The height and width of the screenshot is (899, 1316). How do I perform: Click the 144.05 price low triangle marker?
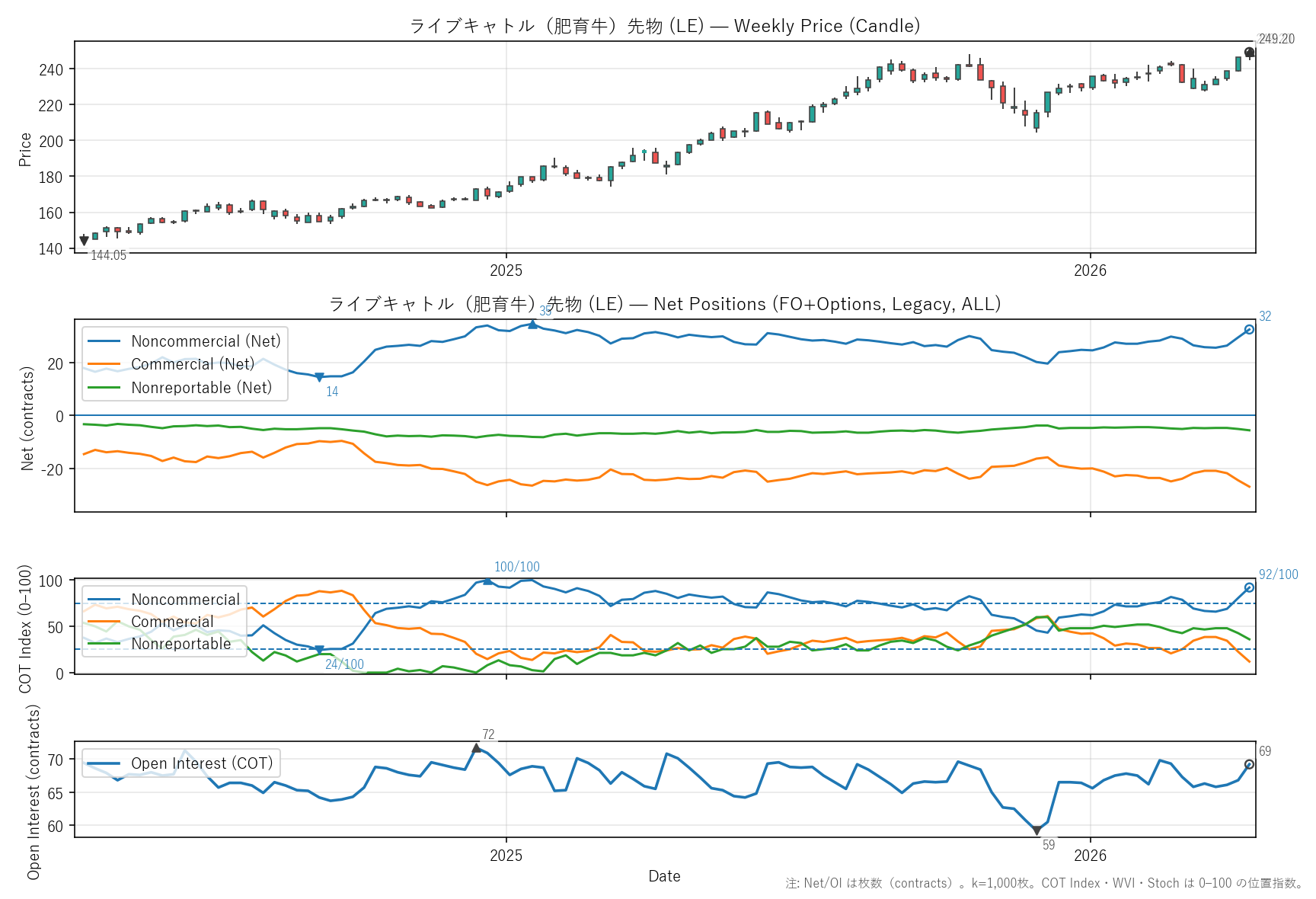84,242
